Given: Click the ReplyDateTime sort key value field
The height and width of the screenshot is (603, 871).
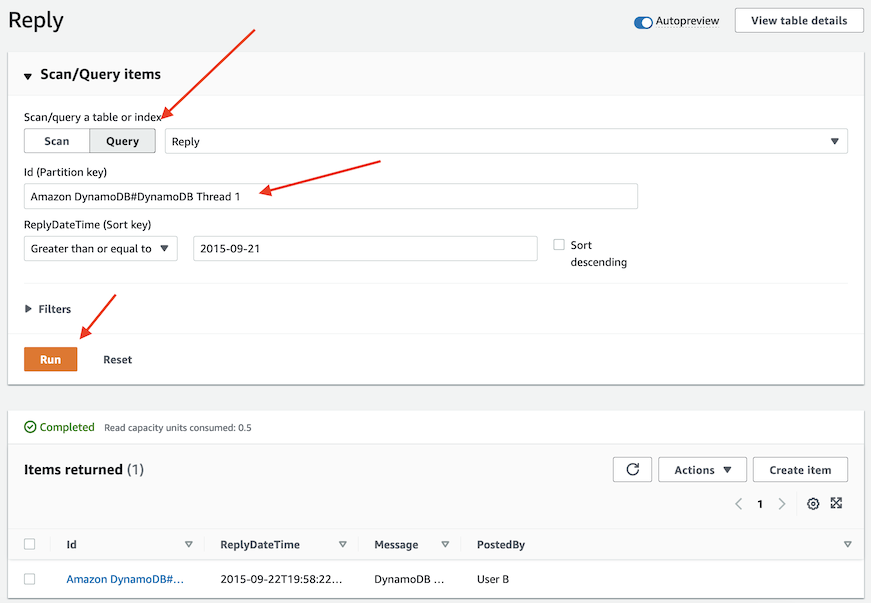Looking at the screenshot, I should (x=365, y=248).
